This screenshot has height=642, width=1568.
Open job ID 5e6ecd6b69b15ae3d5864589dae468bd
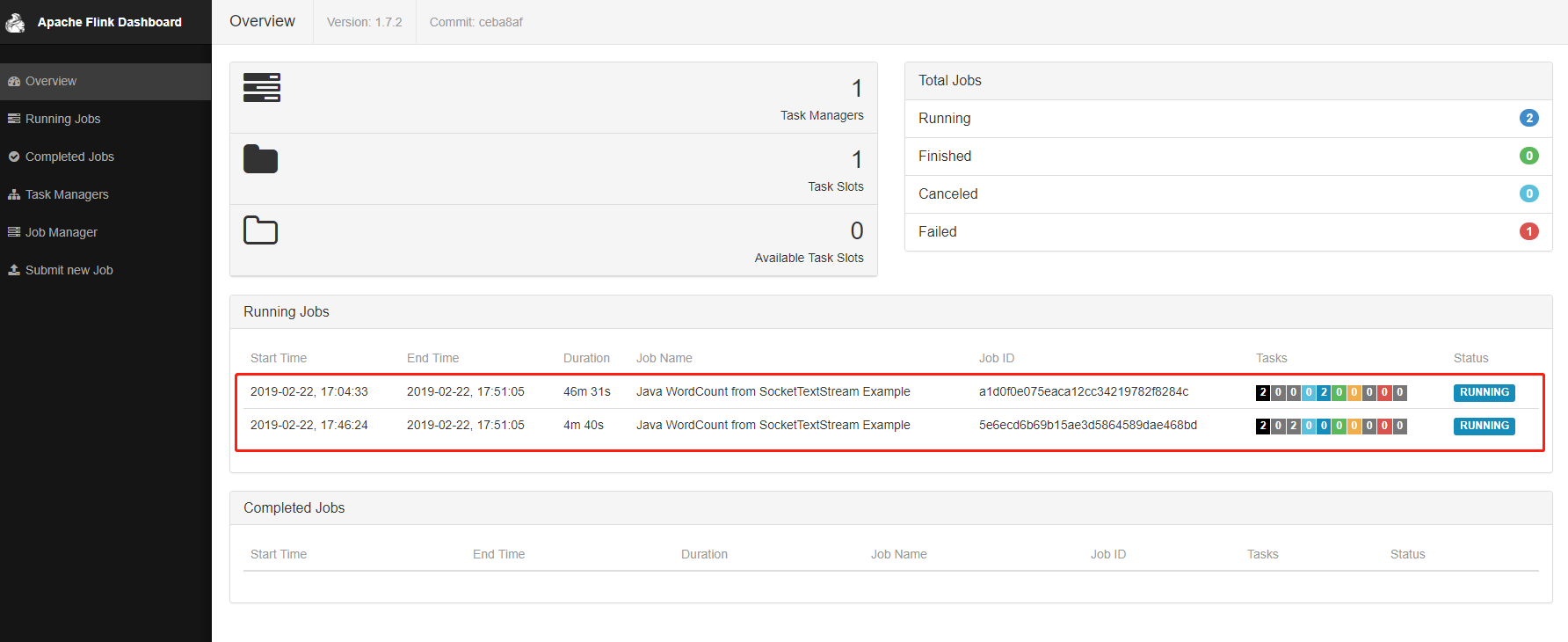pyautogui.click(x=1088, y=425)
